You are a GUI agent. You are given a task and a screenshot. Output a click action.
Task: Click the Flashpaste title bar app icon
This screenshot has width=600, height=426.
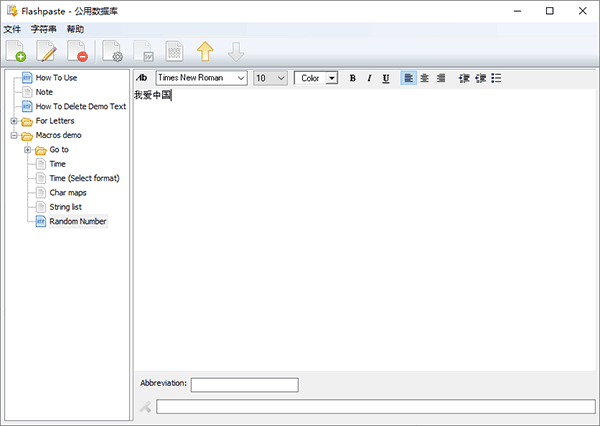click(12, 11)
